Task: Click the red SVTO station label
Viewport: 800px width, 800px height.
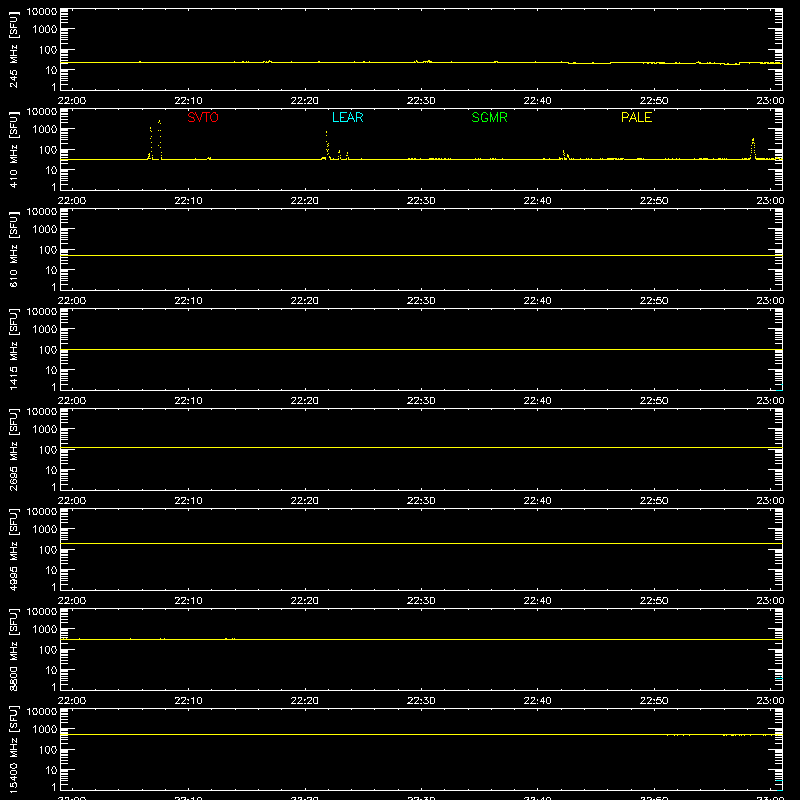Action: 203,117
